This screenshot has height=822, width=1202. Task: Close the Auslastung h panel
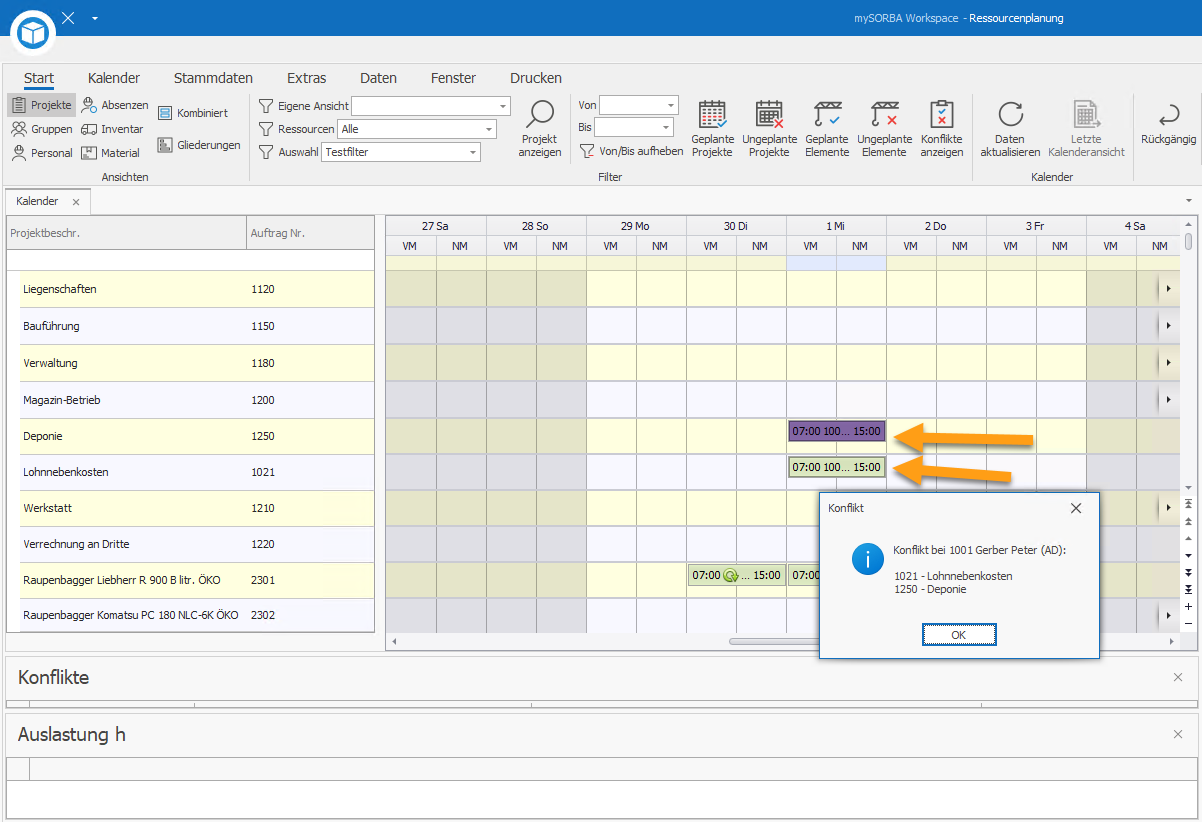coord(1177,734)
